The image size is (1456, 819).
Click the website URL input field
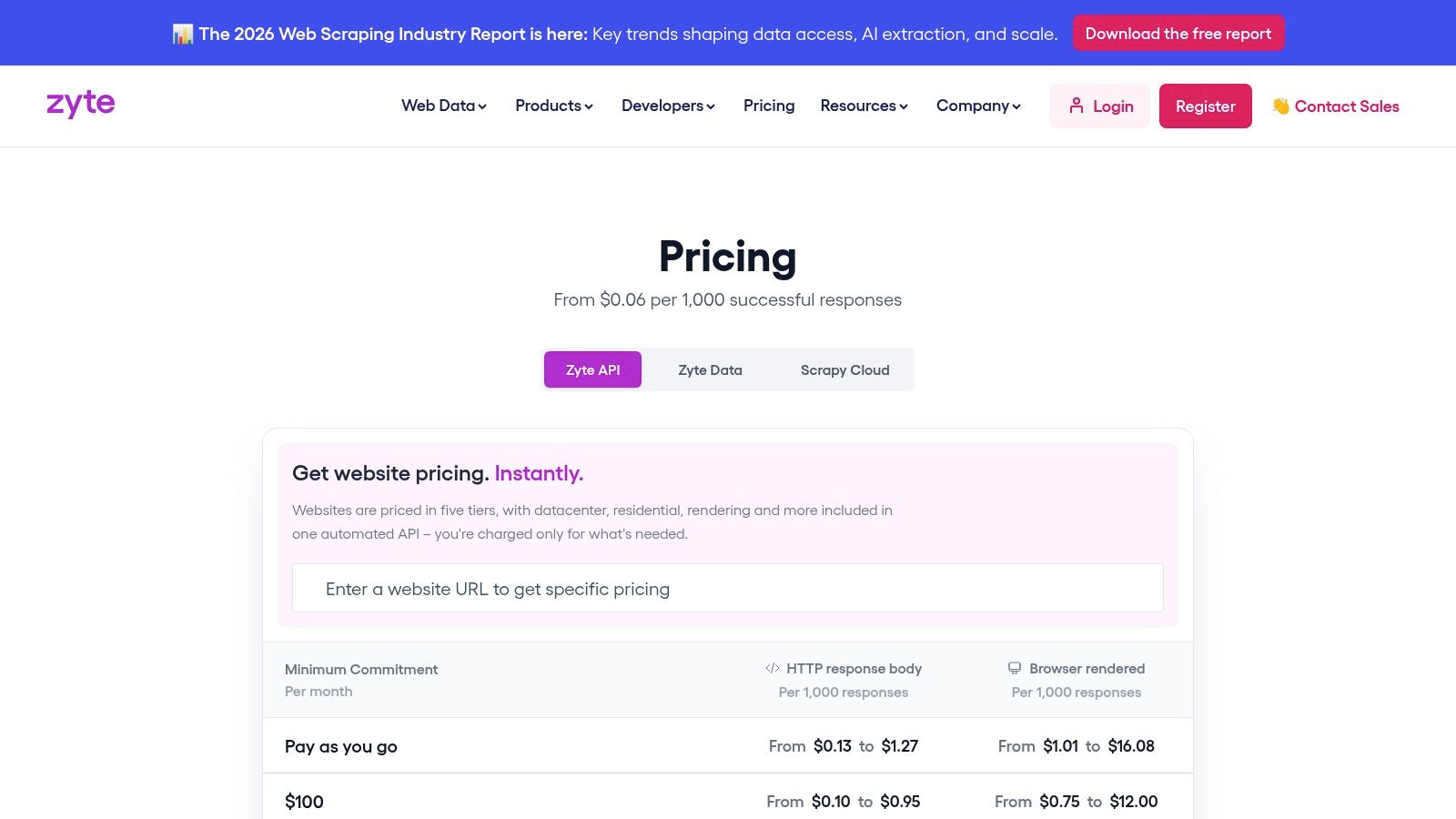coord(727,588)
